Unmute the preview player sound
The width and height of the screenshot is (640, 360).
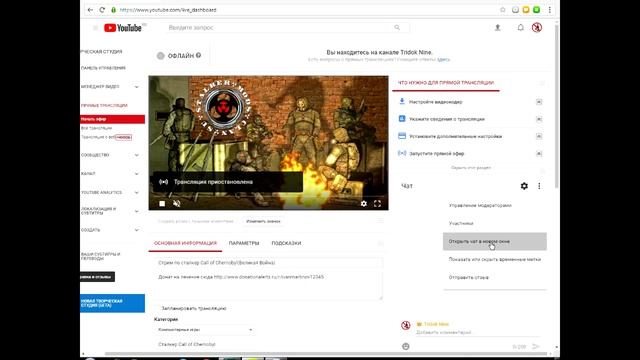[177, 203]
